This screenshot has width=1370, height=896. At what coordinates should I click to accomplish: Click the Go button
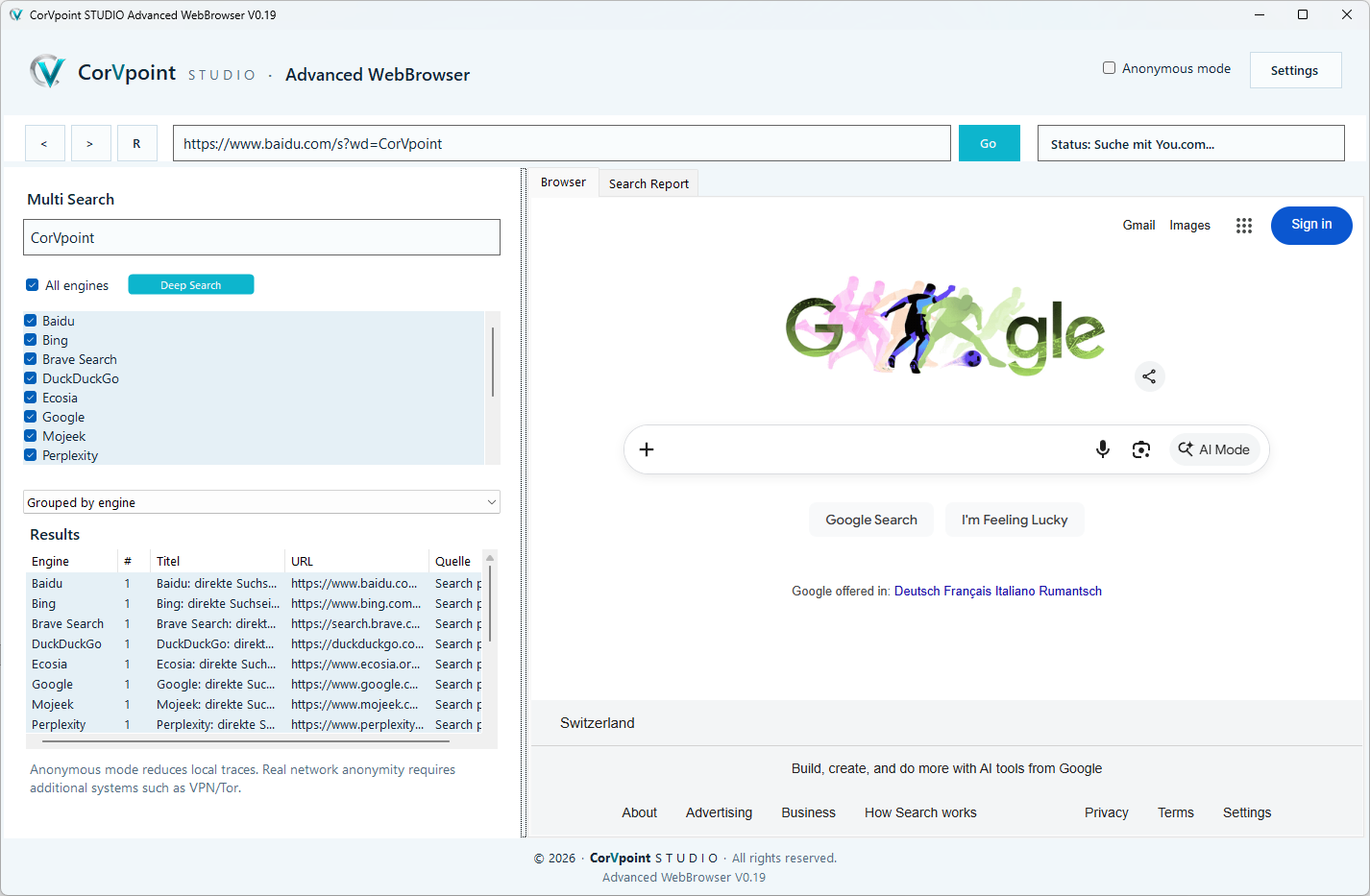[989, 143]
